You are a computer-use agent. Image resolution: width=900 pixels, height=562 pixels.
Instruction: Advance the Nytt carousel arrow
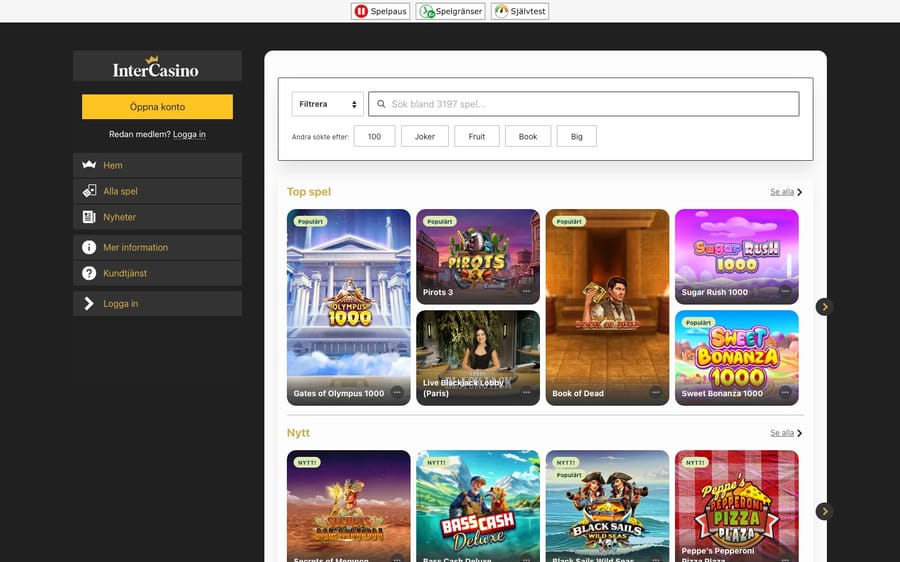[825, 511]
